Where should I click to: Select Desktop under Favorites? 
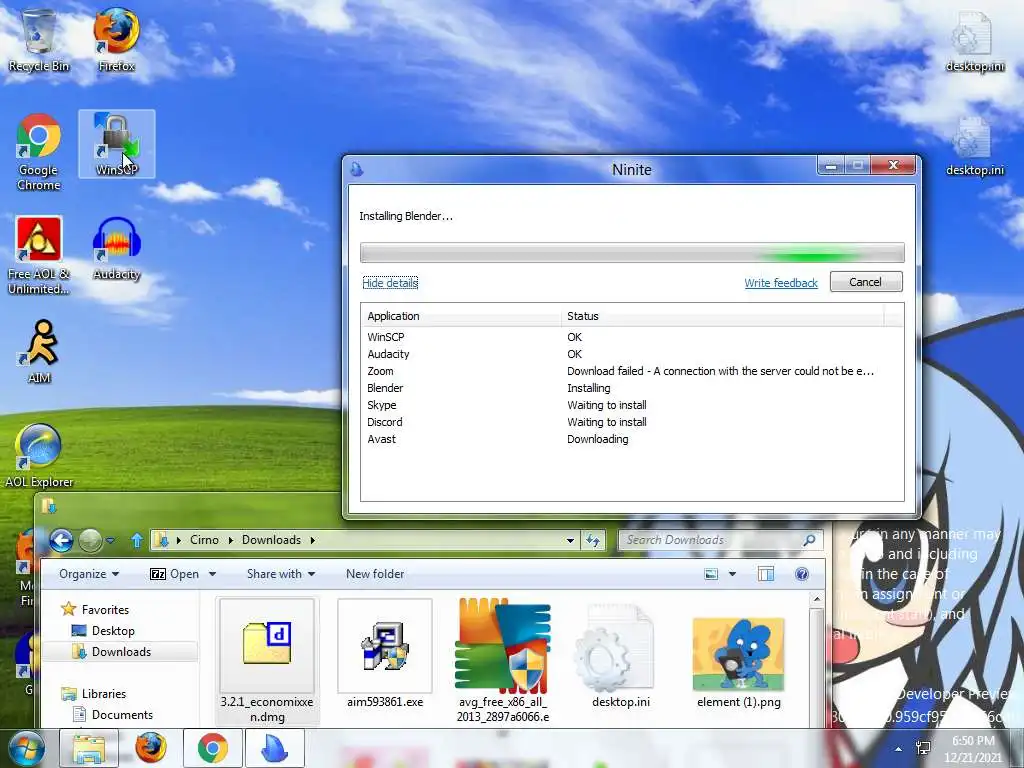click(x=103, y=631)
